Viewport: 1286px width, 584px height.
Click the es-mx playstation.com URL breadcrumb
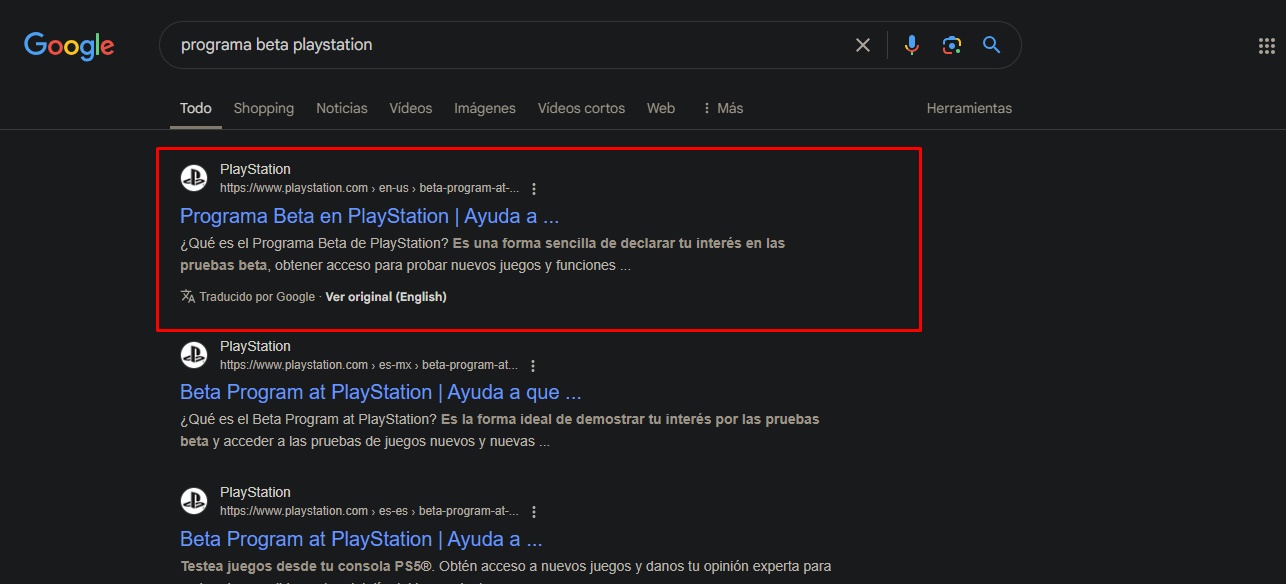369,365
